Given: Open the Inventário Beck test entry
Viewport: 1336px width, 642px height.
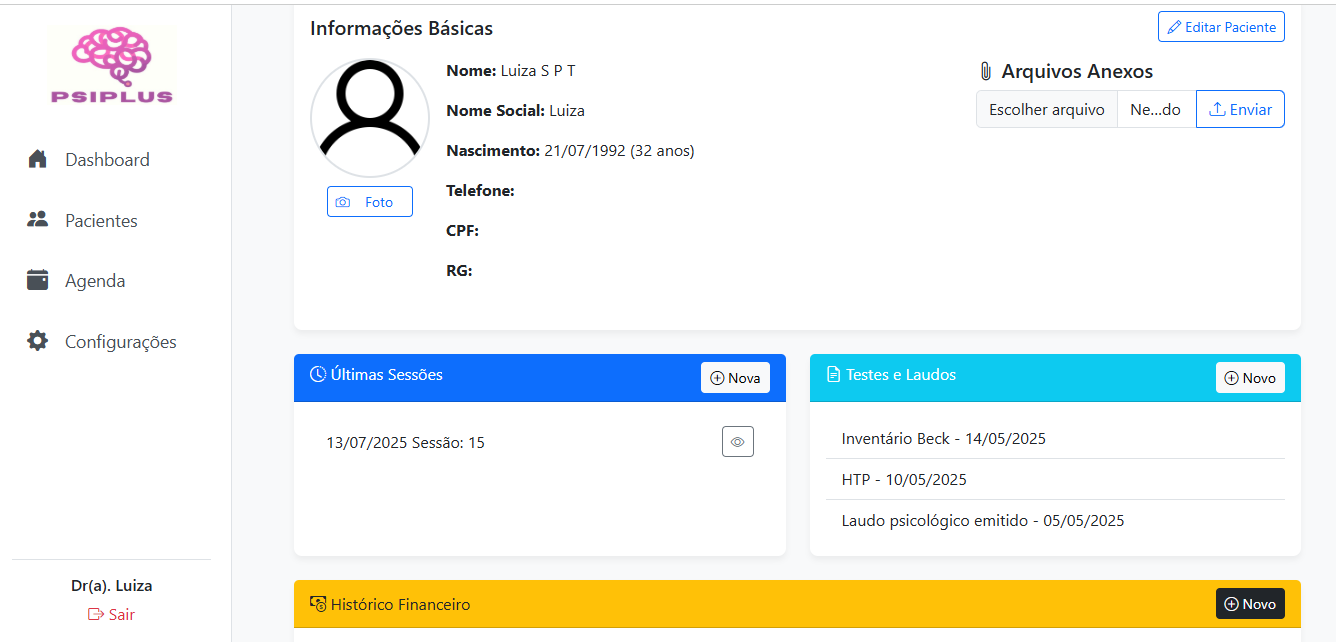Looking at the screenshot, I should pyautogui.click(x=943, y=439).
